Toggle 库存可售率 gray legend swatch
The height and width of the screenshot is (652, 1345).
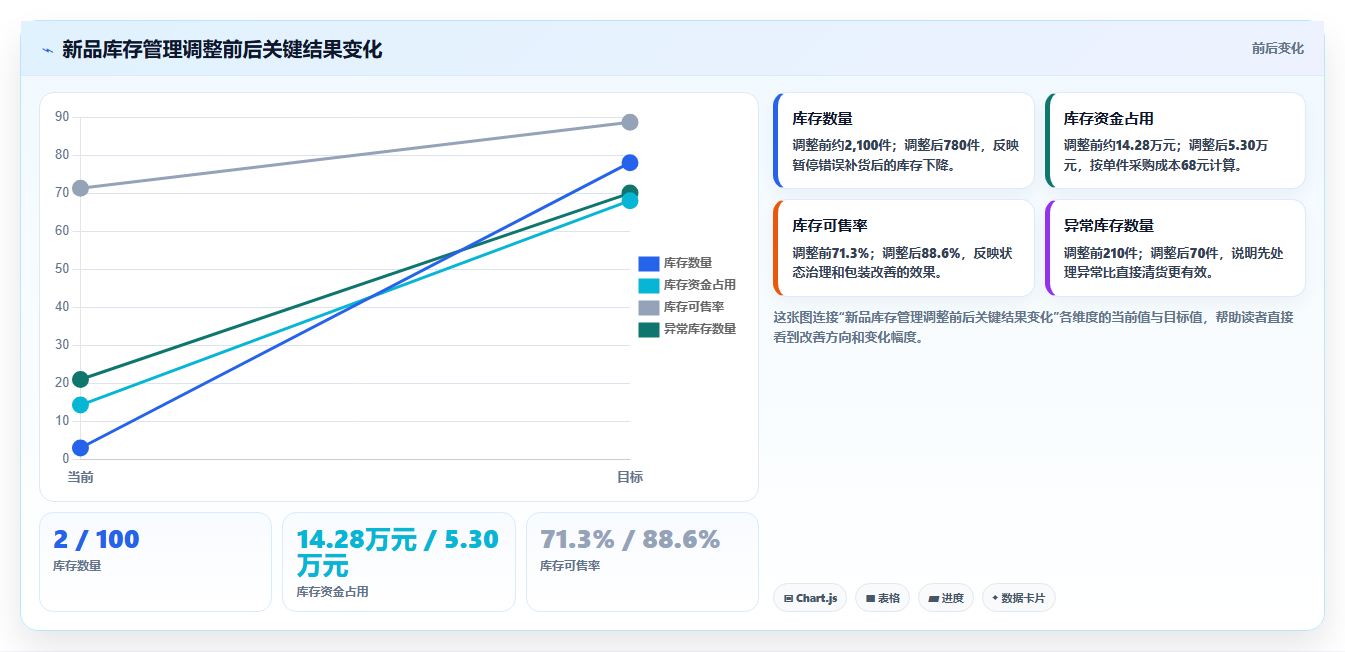648,307
